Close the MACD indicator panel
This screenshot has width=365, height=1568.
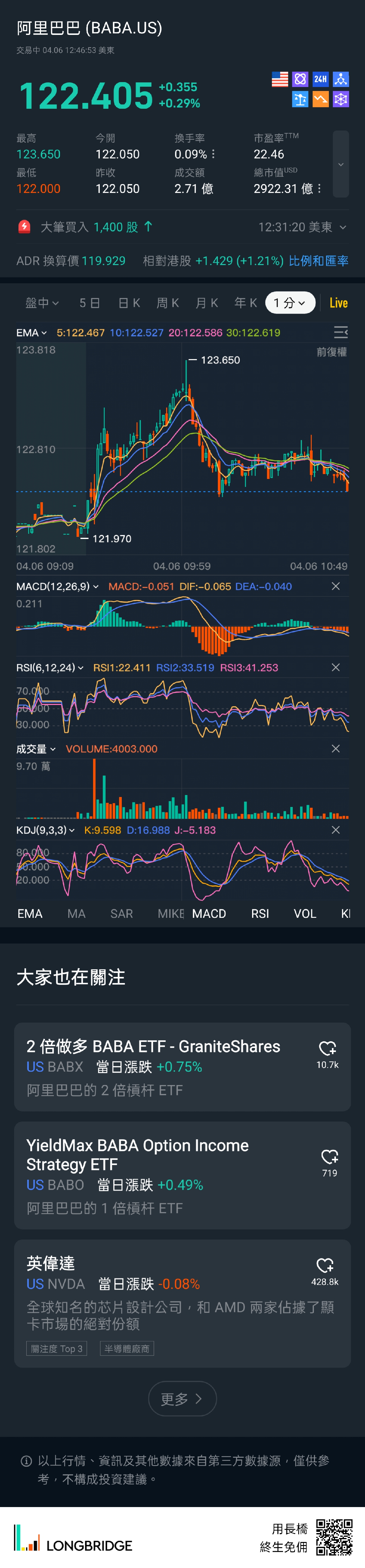(x=335, y=586)
